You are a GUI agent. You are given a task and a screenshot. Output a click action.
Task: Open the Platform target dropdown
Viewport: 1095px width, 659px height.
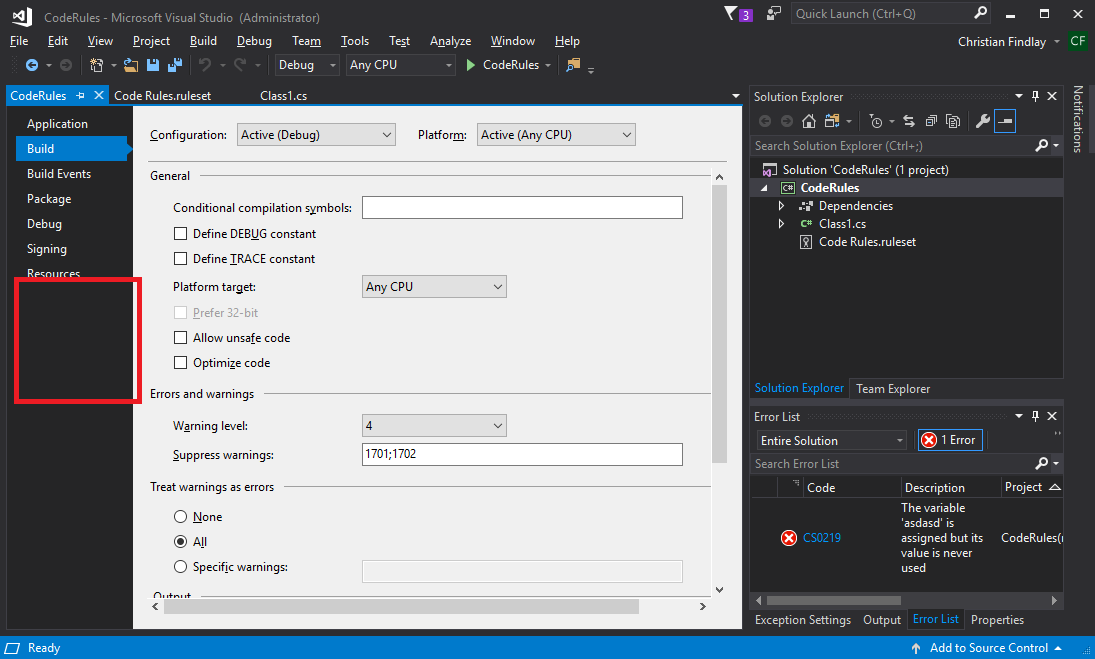point(434,286)
